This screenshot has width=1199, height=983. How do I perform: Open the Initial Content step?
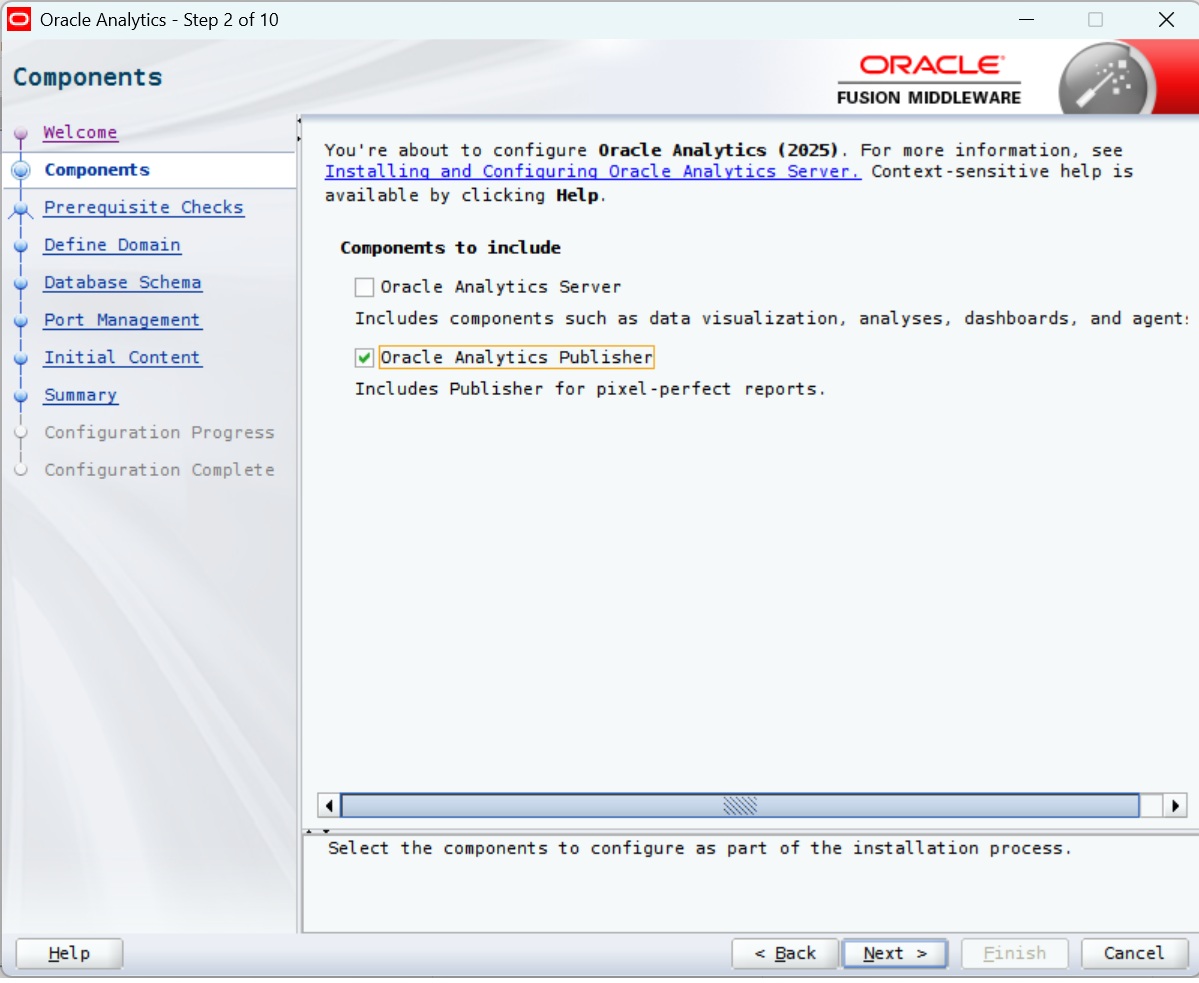click(x=122, y=358)
